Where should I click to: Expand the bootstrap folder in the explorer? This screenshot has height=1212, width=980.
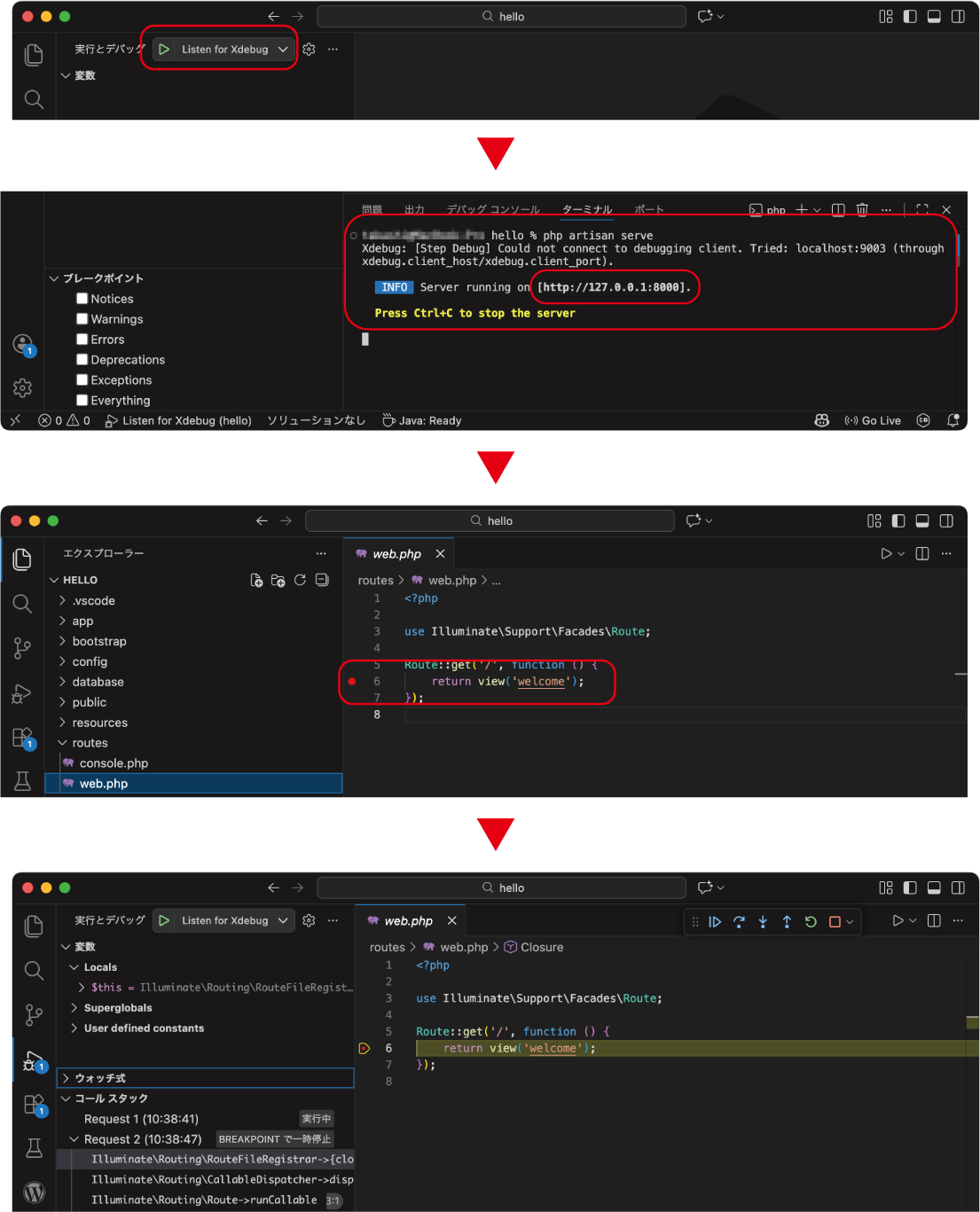click(x=98, y=642)
